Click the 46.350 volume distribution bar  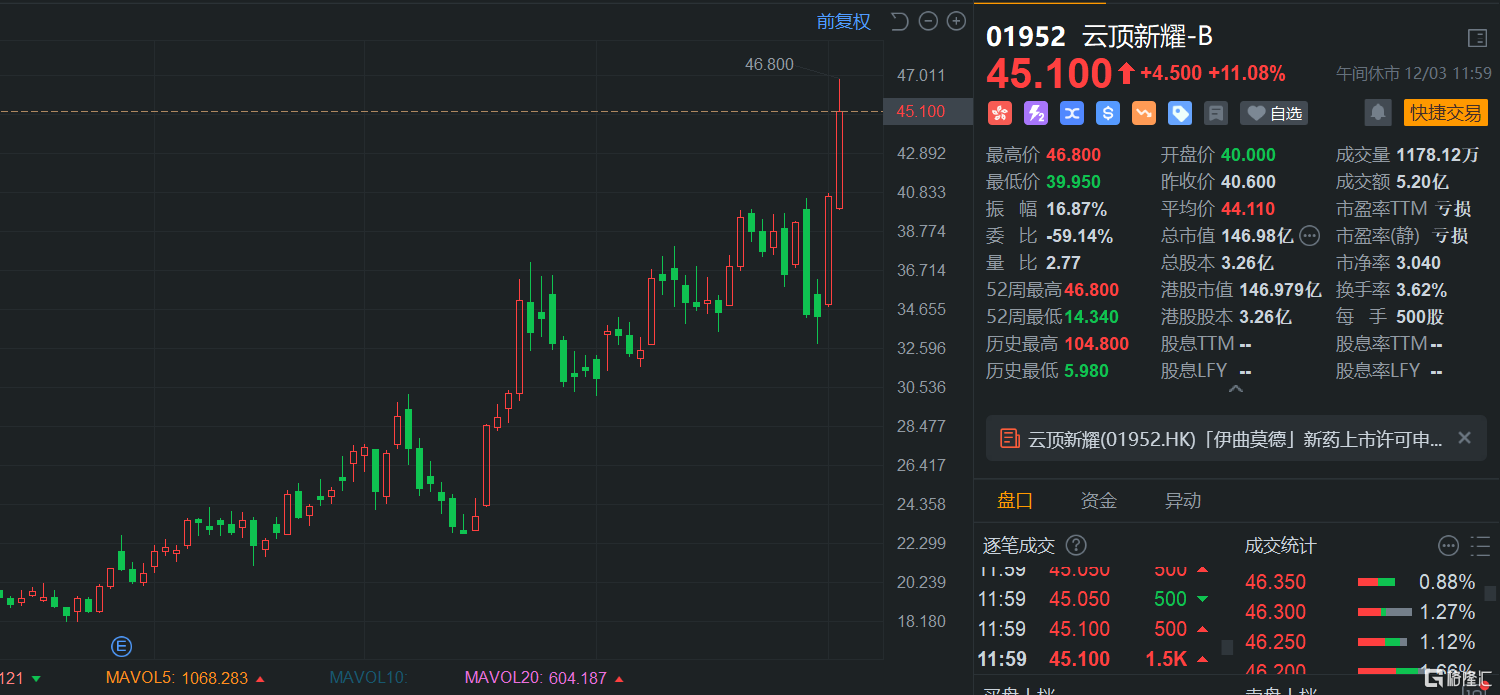(x=1376, y=582)
